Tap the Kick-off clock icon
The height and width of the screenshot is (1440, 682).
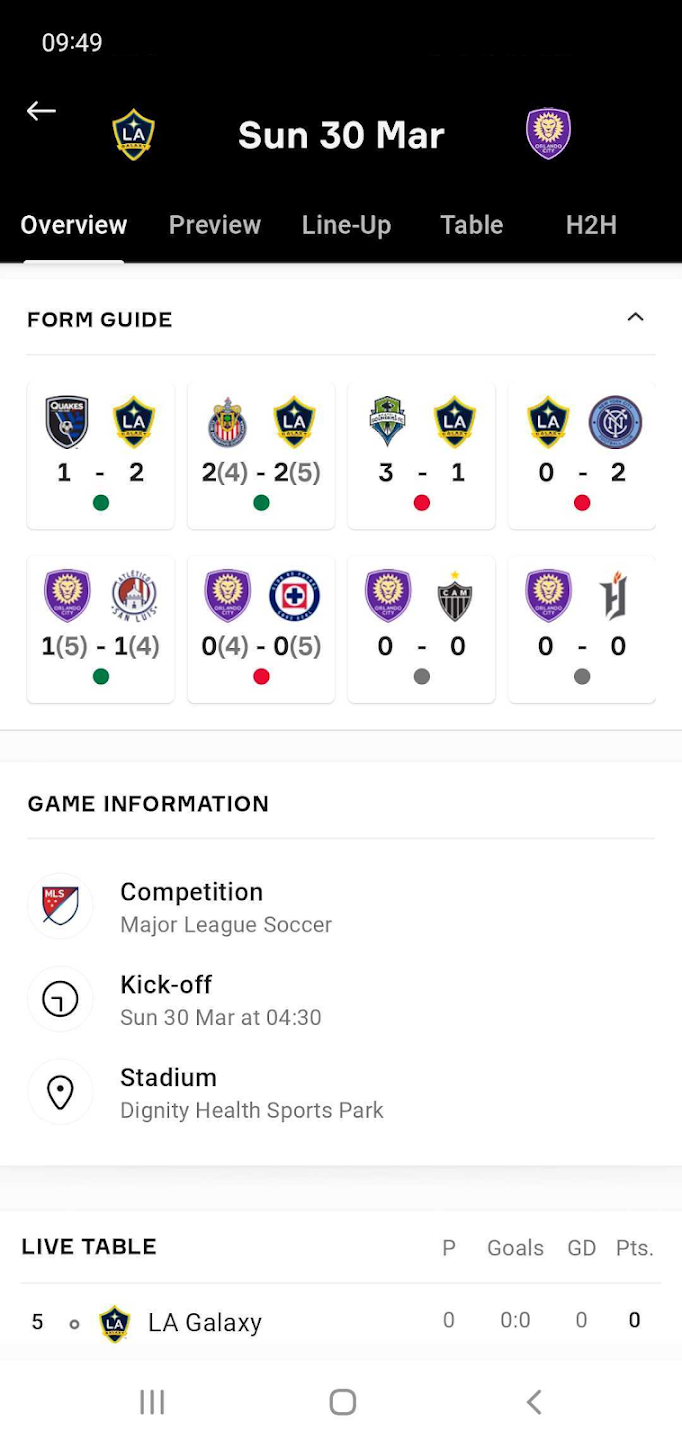(x=60, y=999)
